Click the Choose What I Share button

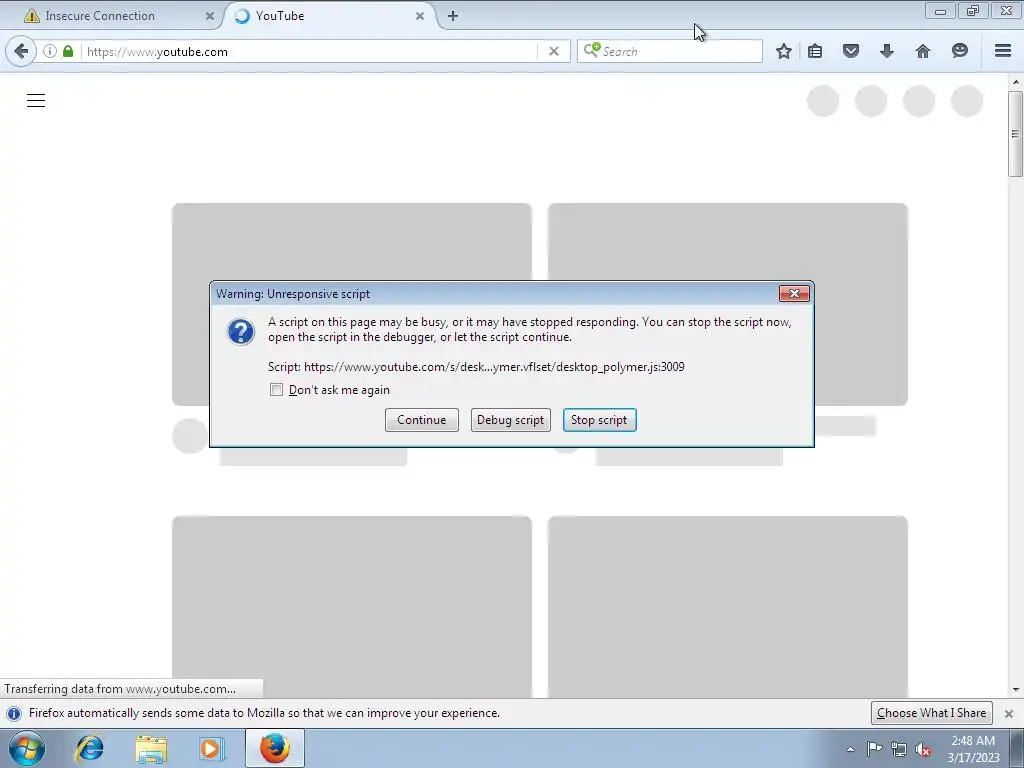click(931, 713)
